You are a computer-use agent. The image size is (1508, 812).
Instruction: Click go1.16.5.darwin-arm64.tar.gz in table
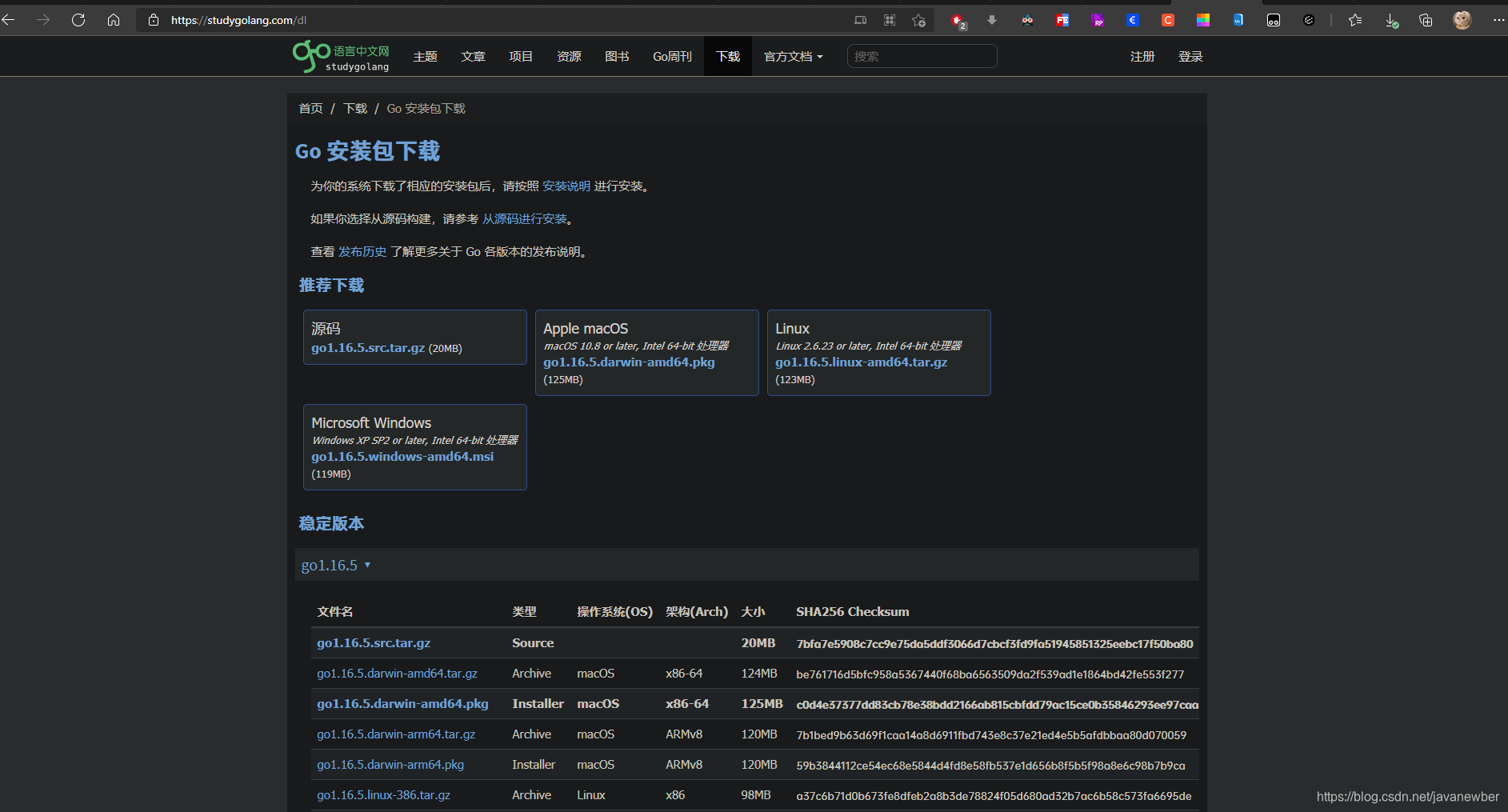[396, 734]
